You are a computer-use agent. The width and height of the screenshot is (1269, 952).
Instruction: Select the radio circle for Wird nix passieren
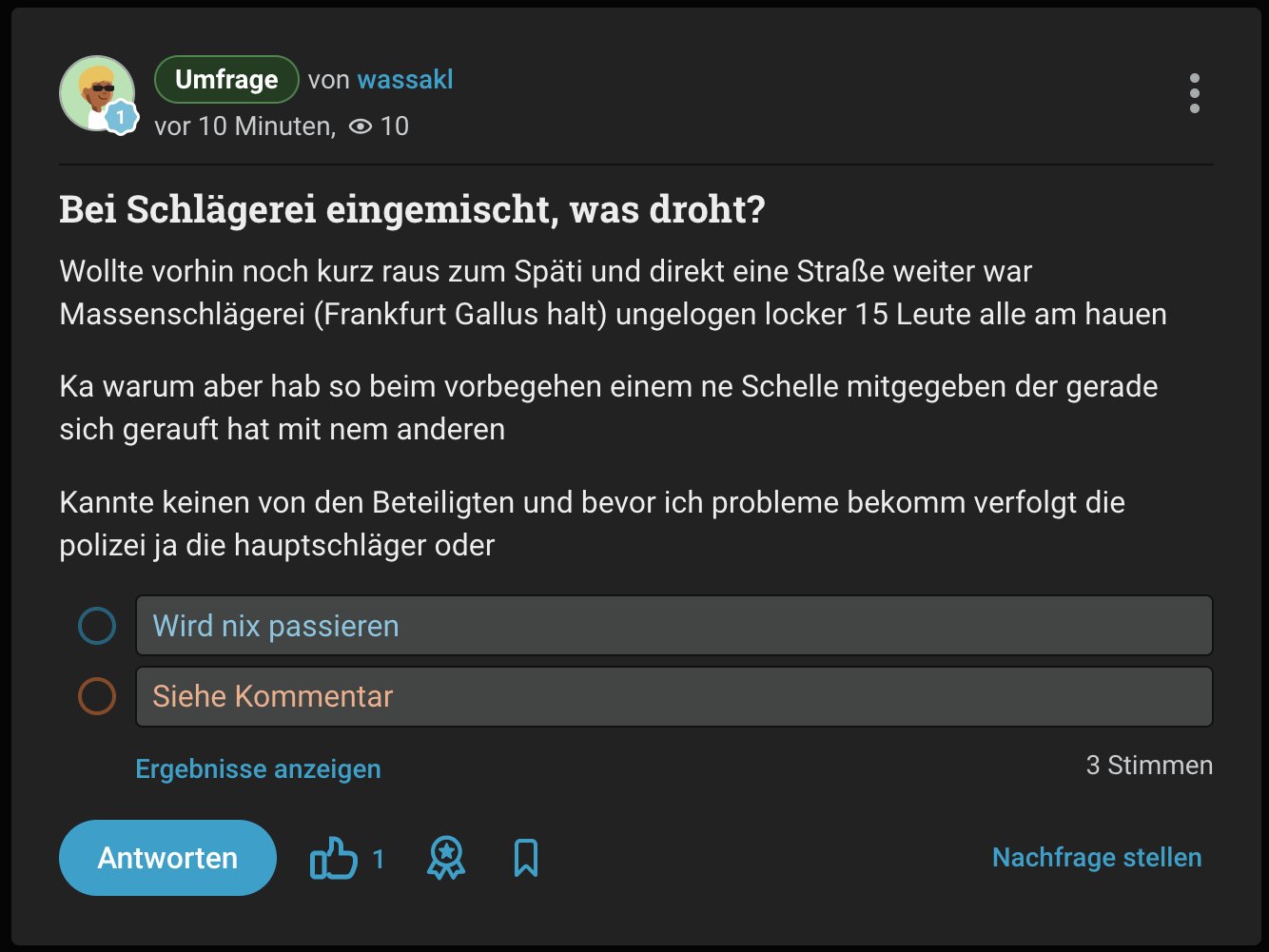point(97,626)
